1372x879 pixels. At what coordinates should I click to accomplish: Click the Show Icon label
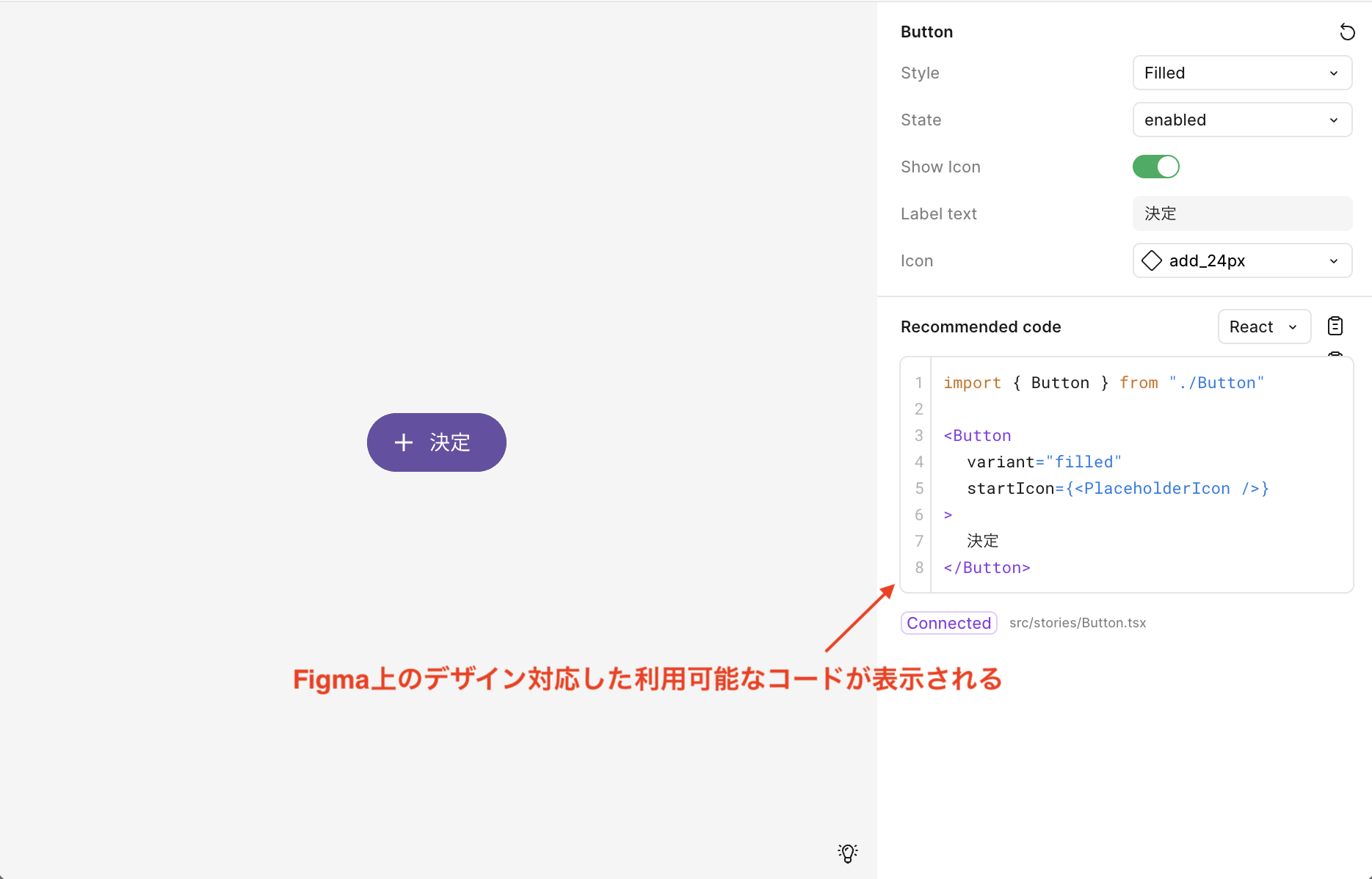pos(940,167)
